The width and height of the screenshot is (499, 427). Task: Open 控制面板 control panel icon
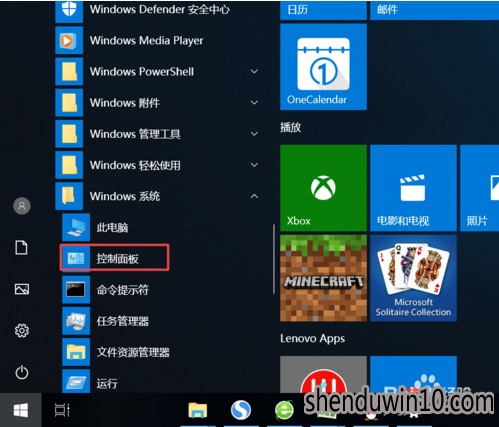pos(76,258)
